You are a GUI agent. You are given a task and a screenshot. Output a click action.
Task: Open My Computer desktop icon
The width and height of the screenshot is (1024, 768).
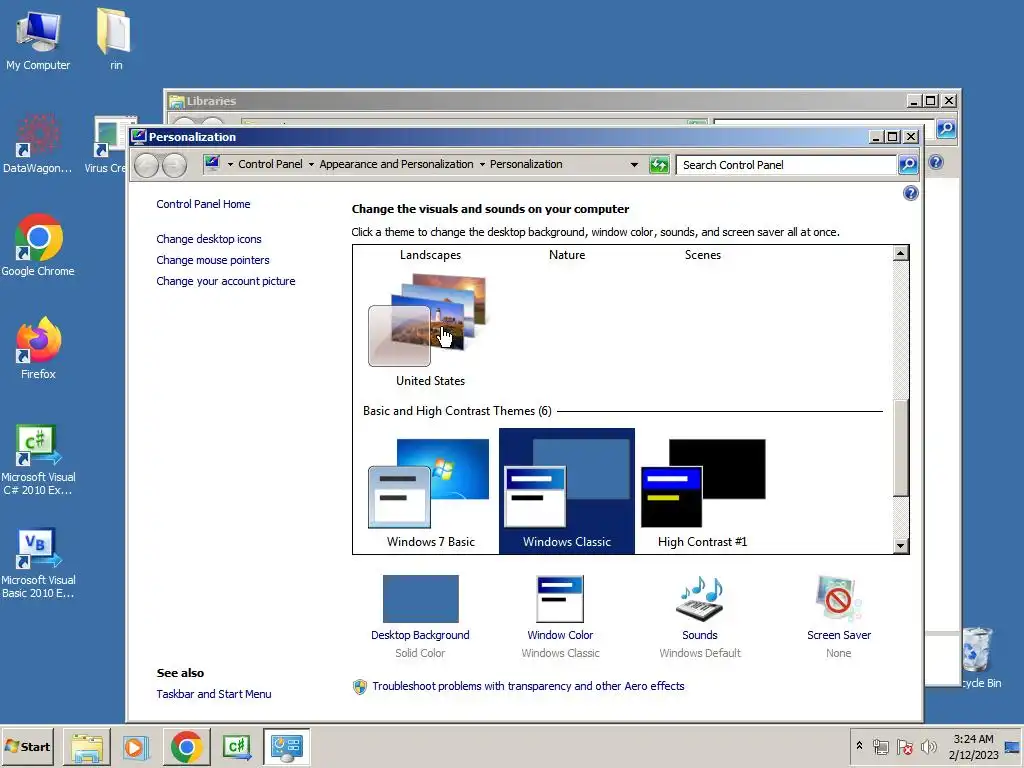click(38, 39)
